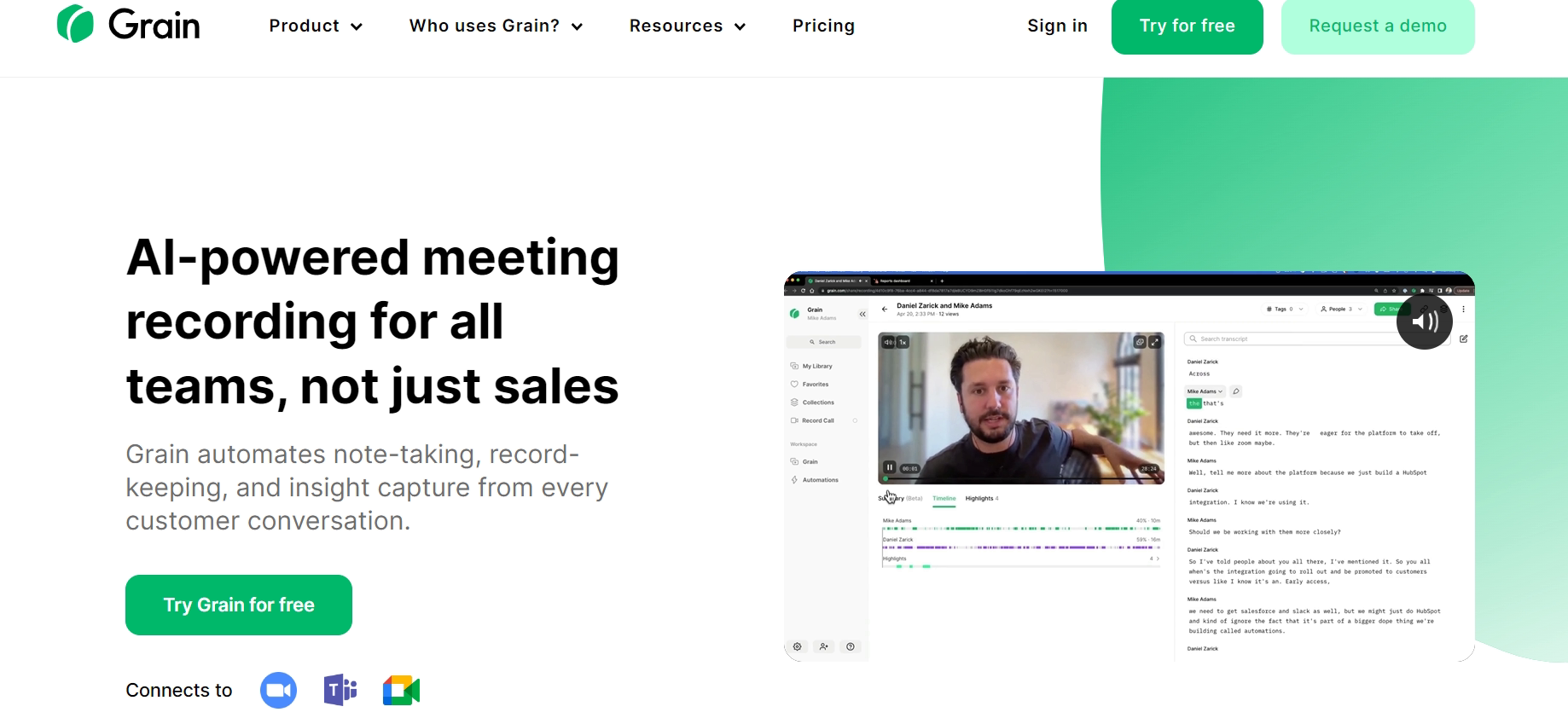Image resolution: width=1568 pixels, height=718 pixels.
Task: Click the Google Meet integration icon
Action: (x=402, y=690)
